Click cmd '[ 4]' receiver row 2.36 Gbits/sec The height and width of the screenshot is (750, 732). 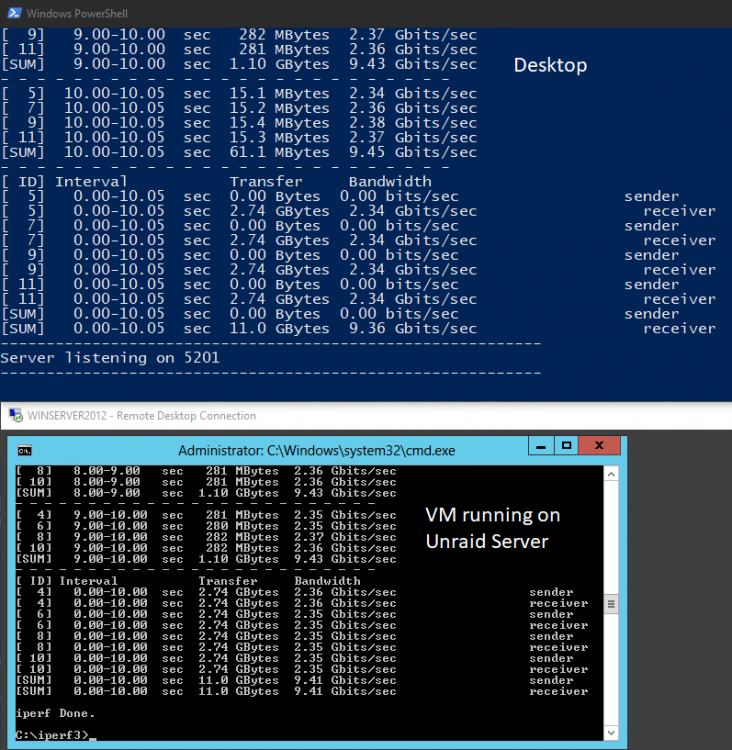pos(302,603)
